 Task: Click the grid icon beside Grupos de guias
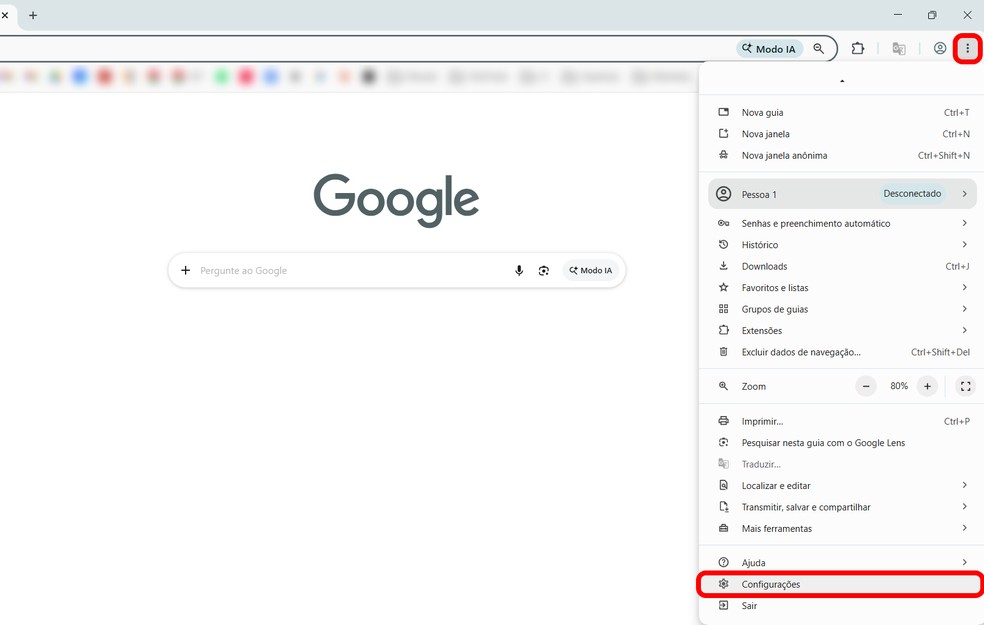coord(724,308)
